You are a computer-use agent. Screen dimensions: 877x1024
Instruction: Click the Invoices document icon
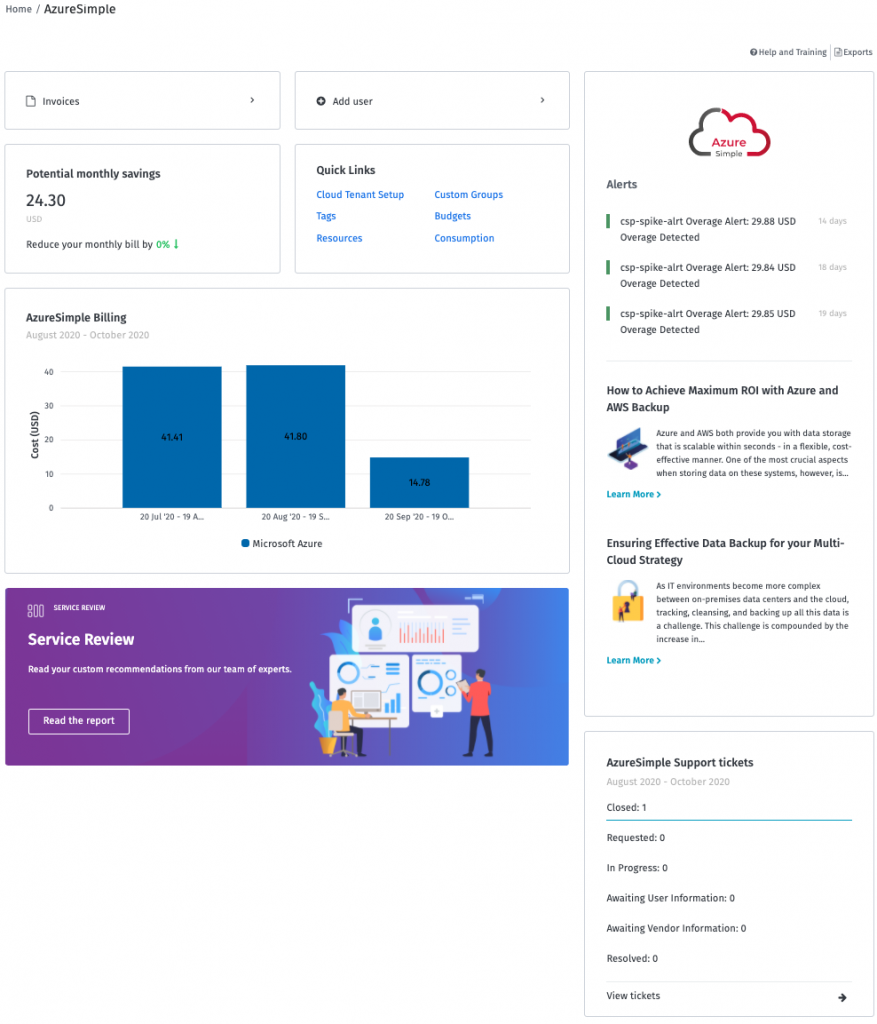point(31,101)
